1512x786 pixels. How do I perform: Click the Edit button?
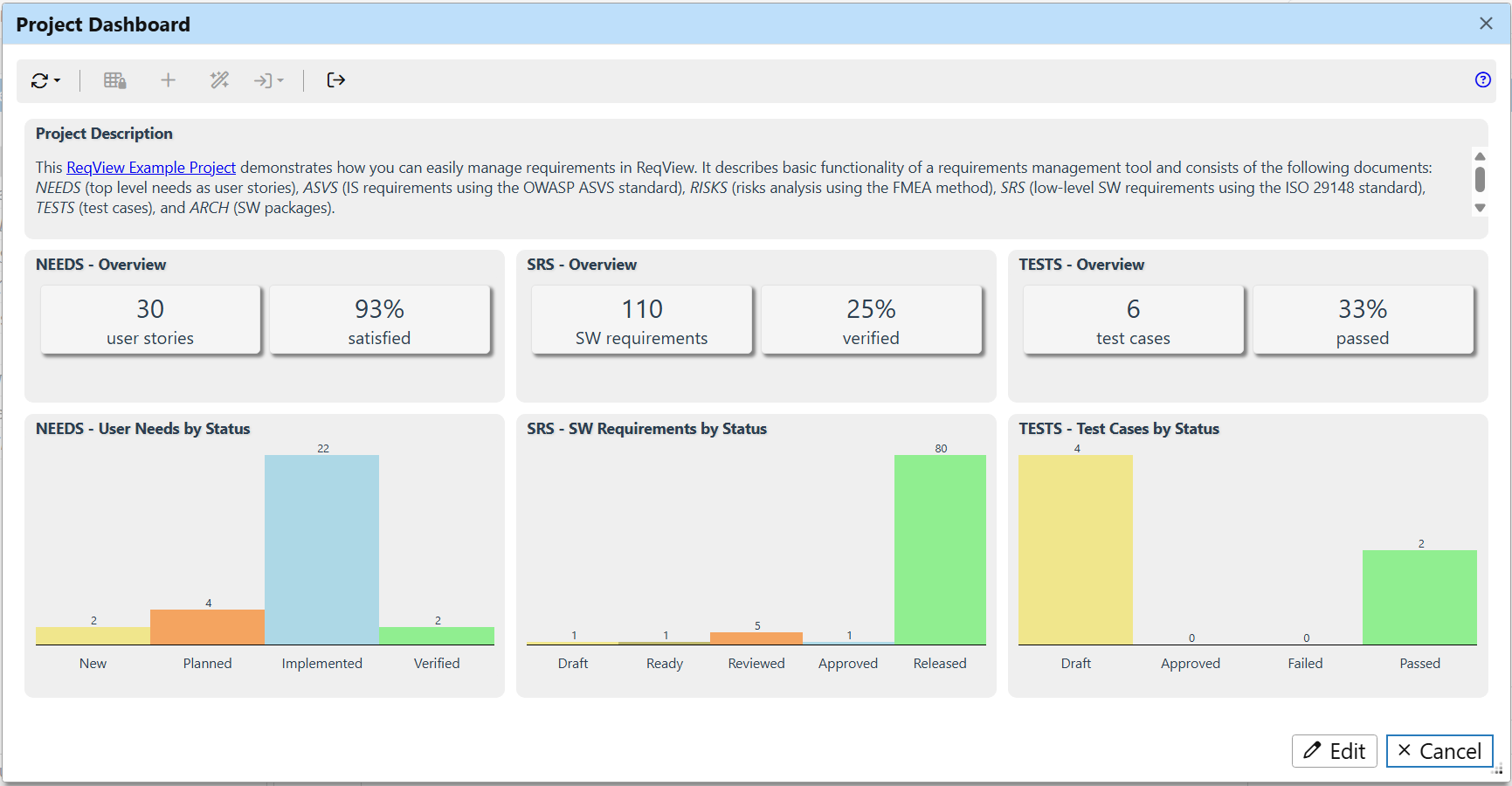point(1334,751)
